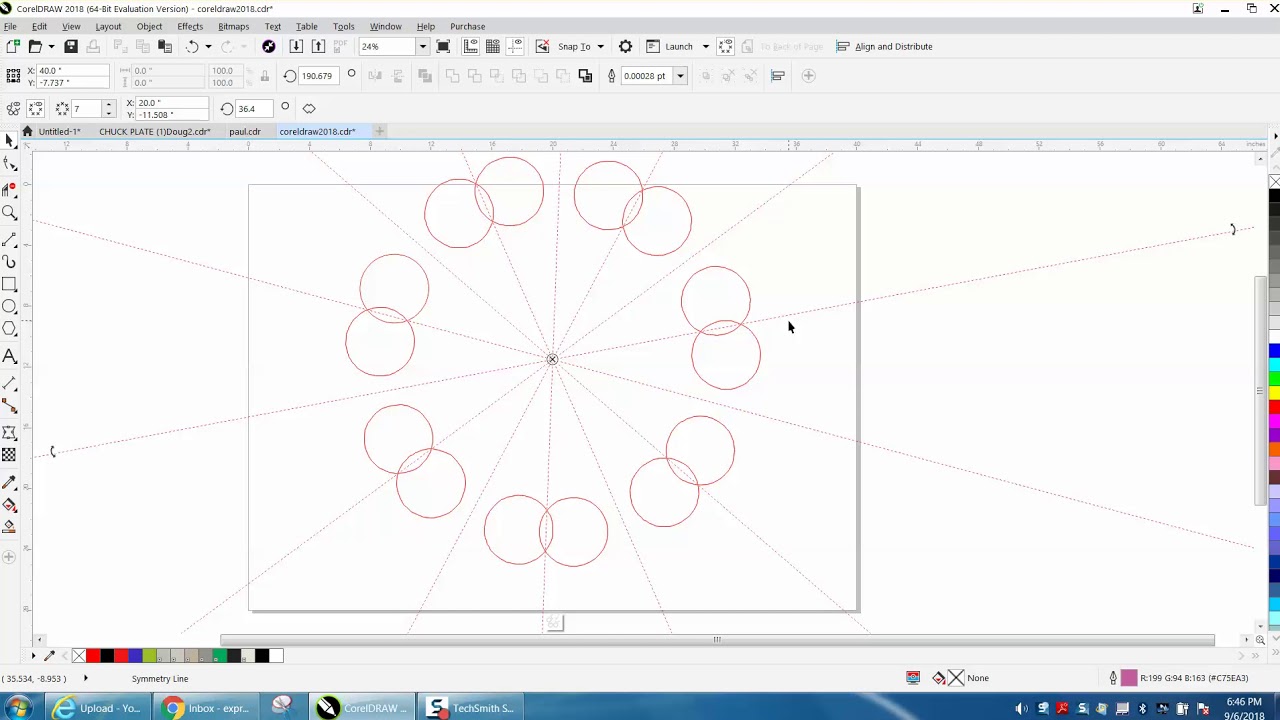The image size is (1280, 720).
Task: Activate the Text tool
Action: 10,356
